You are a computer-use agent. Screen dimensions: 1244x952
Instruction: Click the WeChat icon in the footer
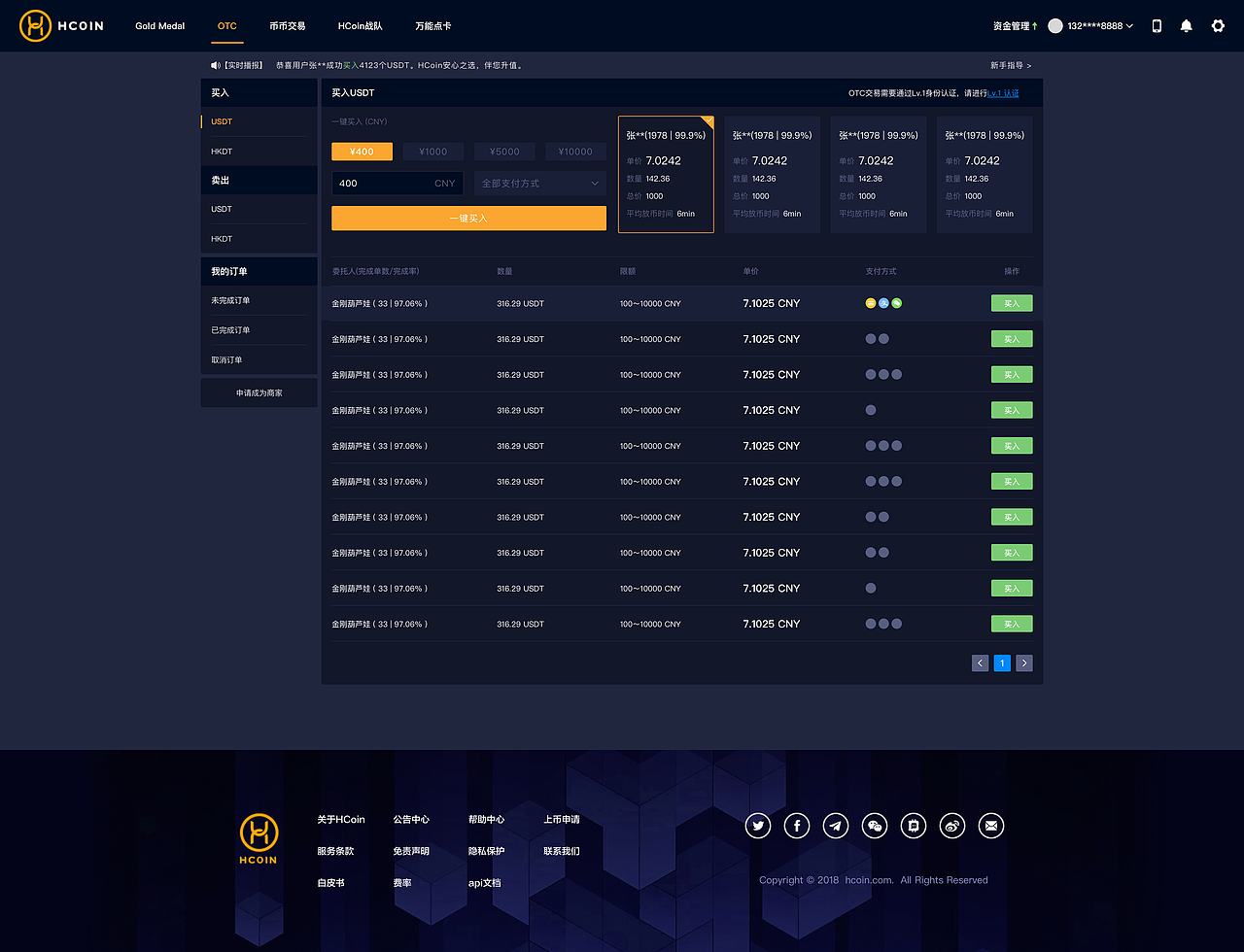(874, 825)
